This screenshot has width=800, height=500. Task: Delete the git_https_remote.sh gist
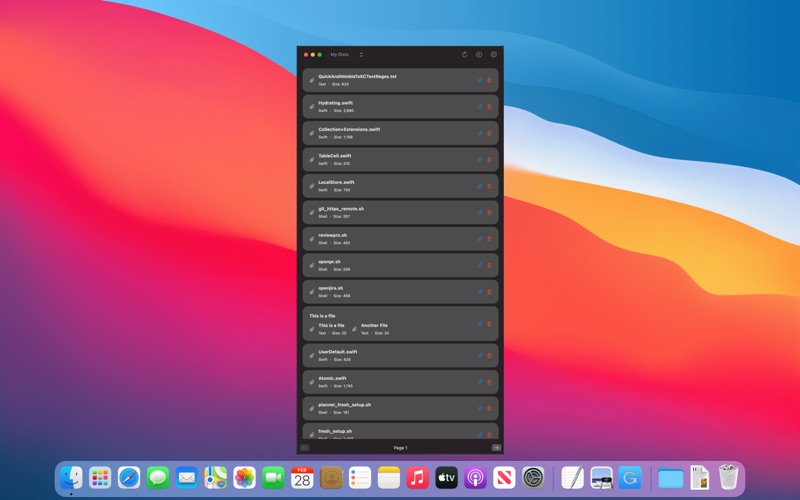[x=489, y=213]
